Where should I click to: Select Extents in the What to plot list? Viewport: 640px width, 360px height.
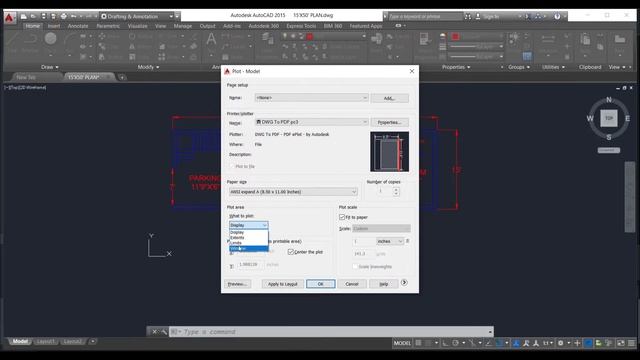(x=249, y=238)
